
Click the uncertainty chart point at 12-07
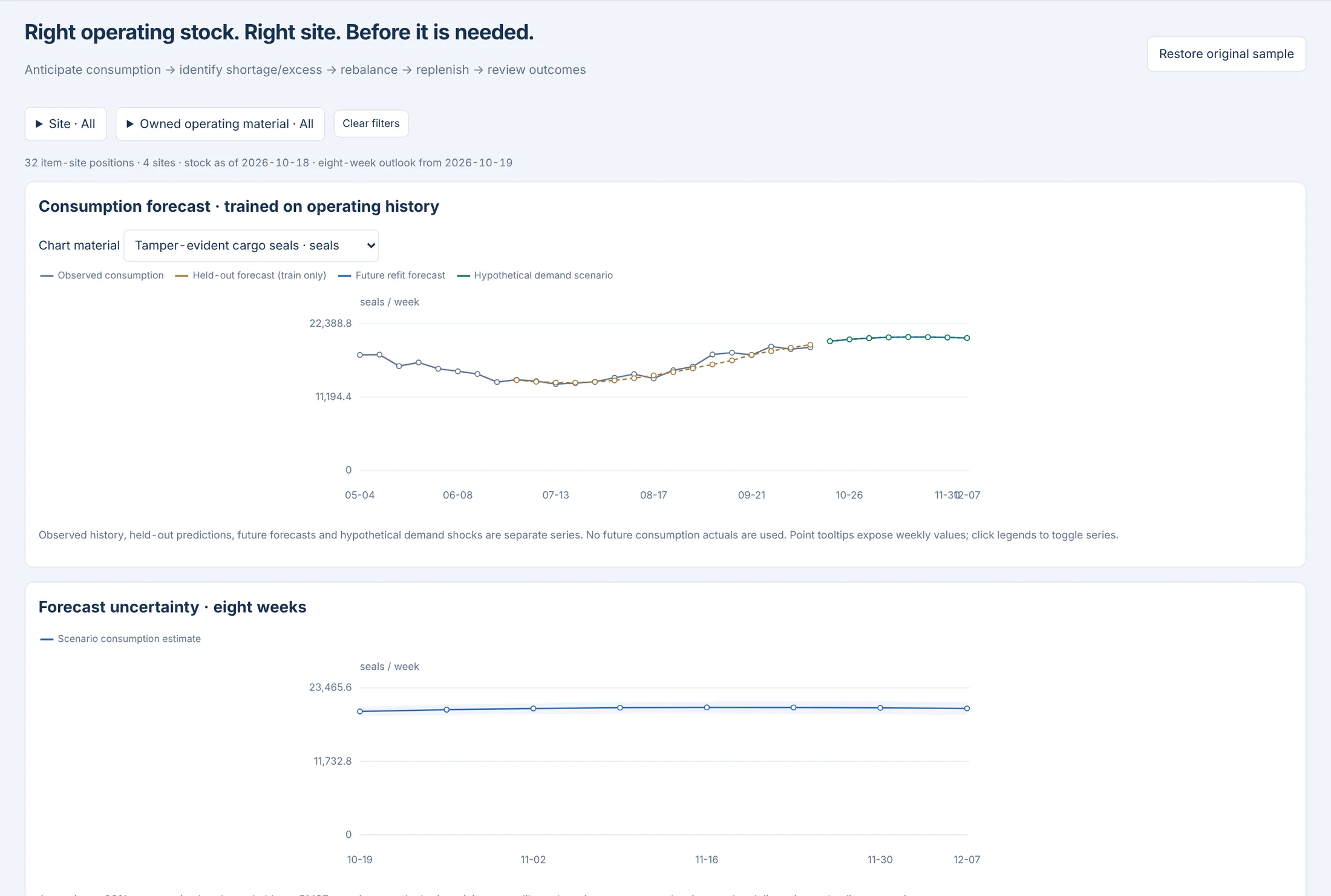pos(967,708)
